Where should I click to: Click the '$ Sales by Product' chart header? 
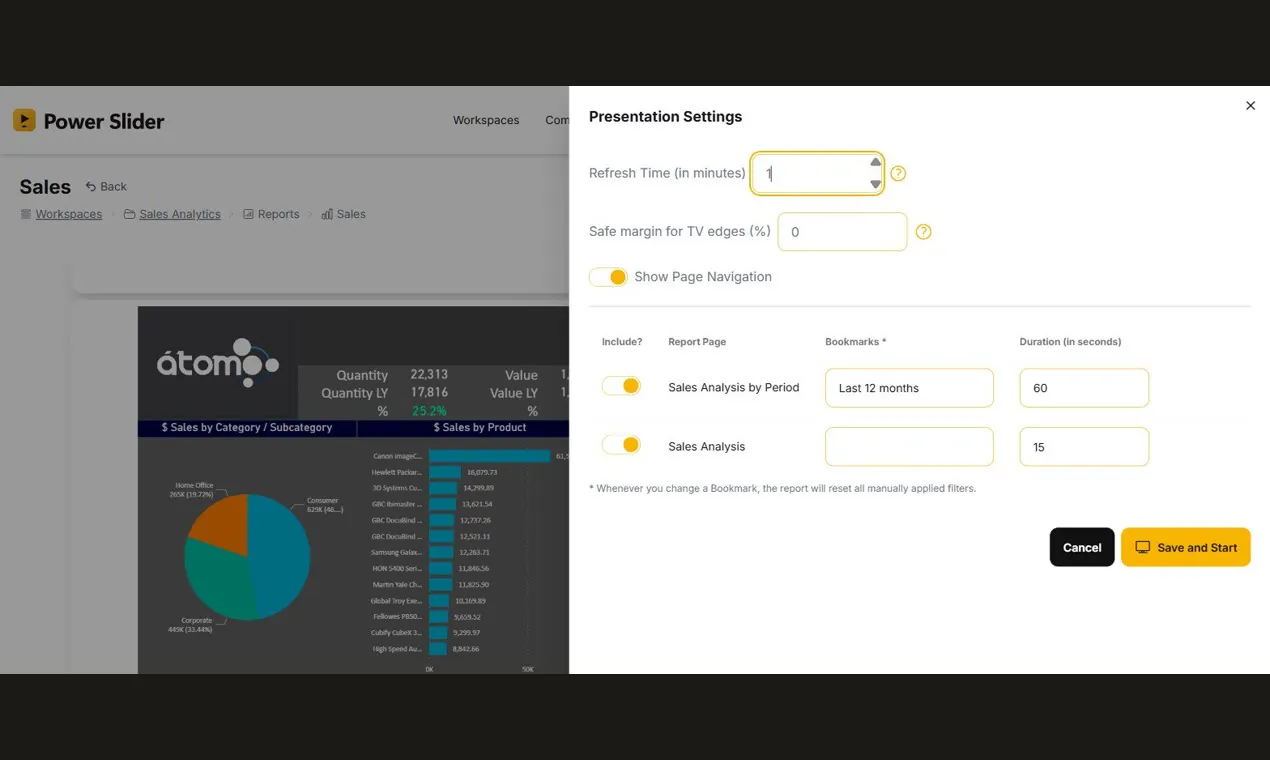click(480, 427)
